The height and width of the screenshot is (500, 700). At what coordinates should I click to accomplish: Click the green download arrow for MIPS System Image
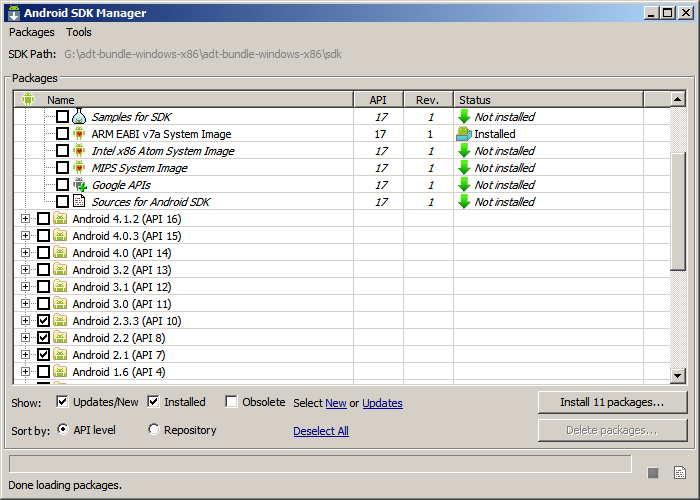click(464, 167)
